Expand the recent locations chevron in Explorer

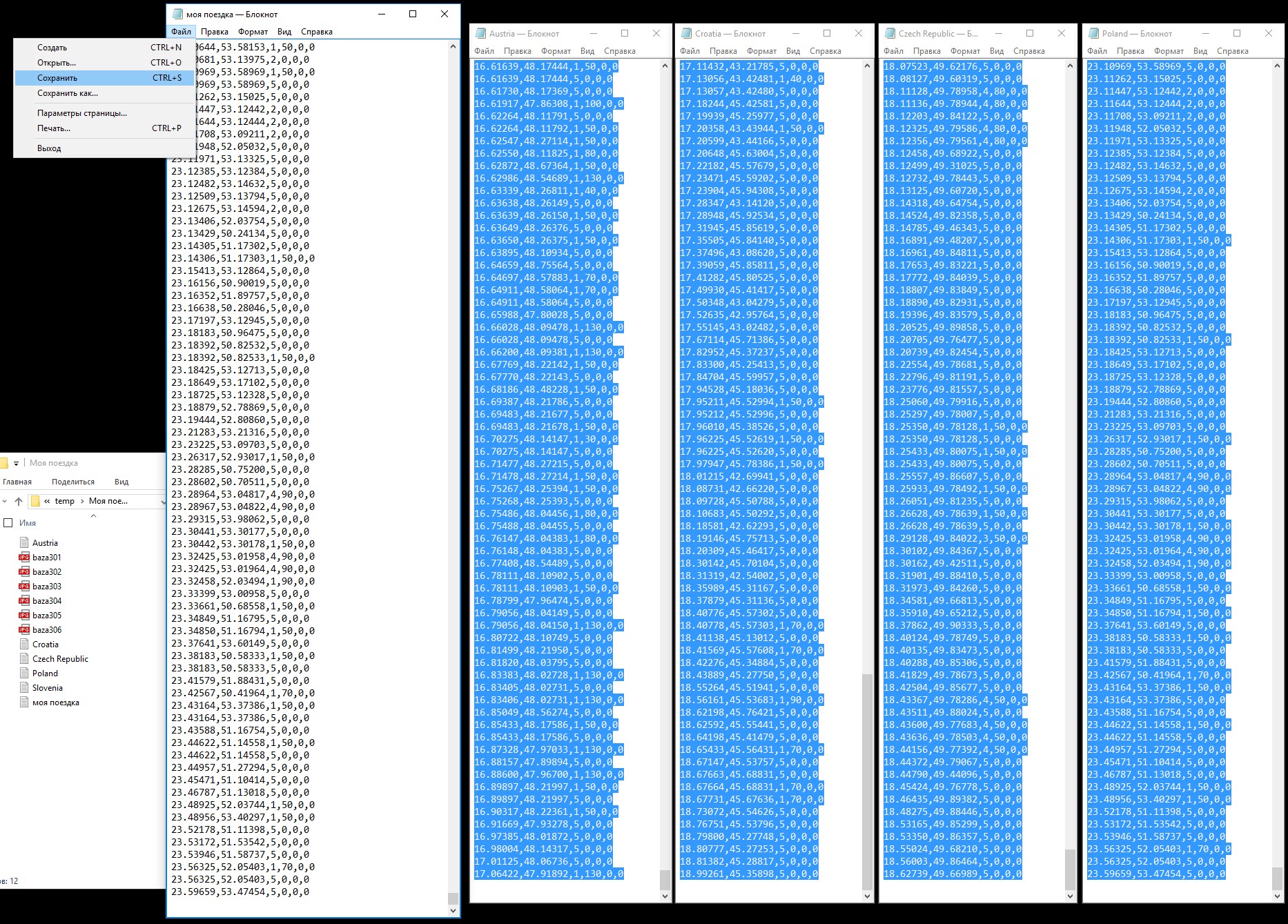tap(5, 501)
